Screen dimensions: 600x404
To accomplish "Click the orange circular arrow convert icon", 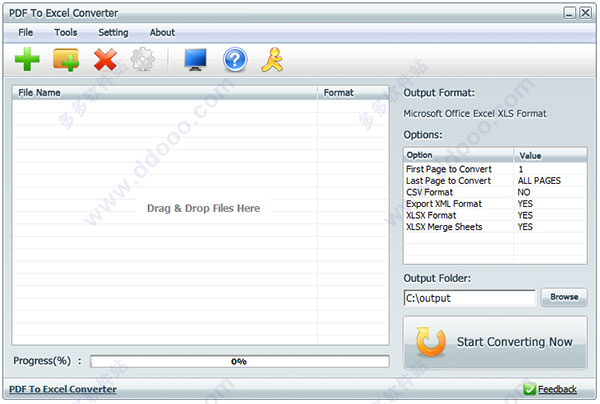I will tap(431, 341).
